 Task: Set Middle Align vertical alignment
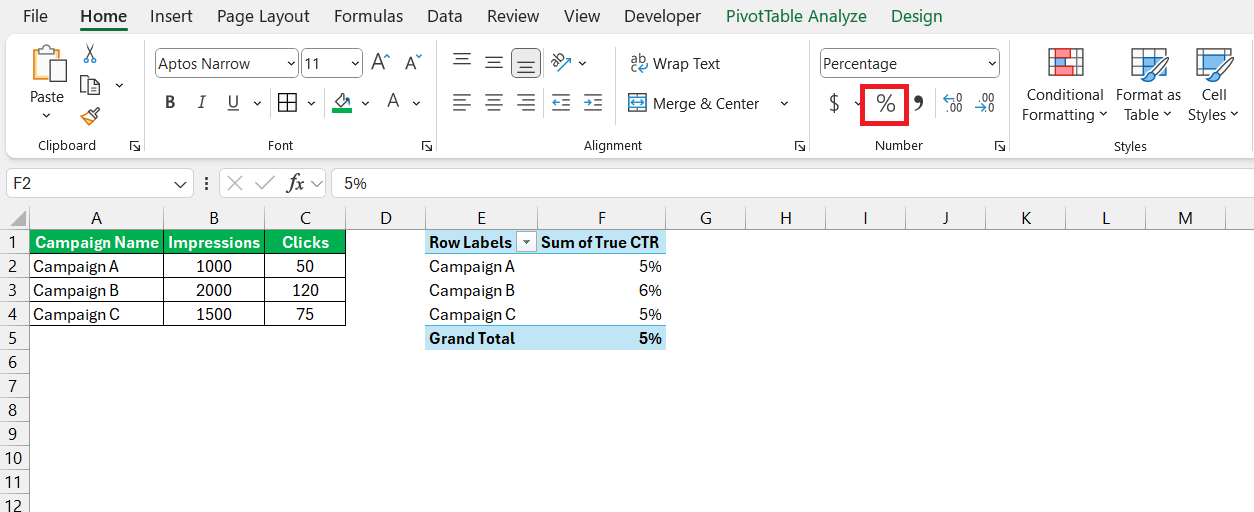pyautogui.click(x=494, y=62)
